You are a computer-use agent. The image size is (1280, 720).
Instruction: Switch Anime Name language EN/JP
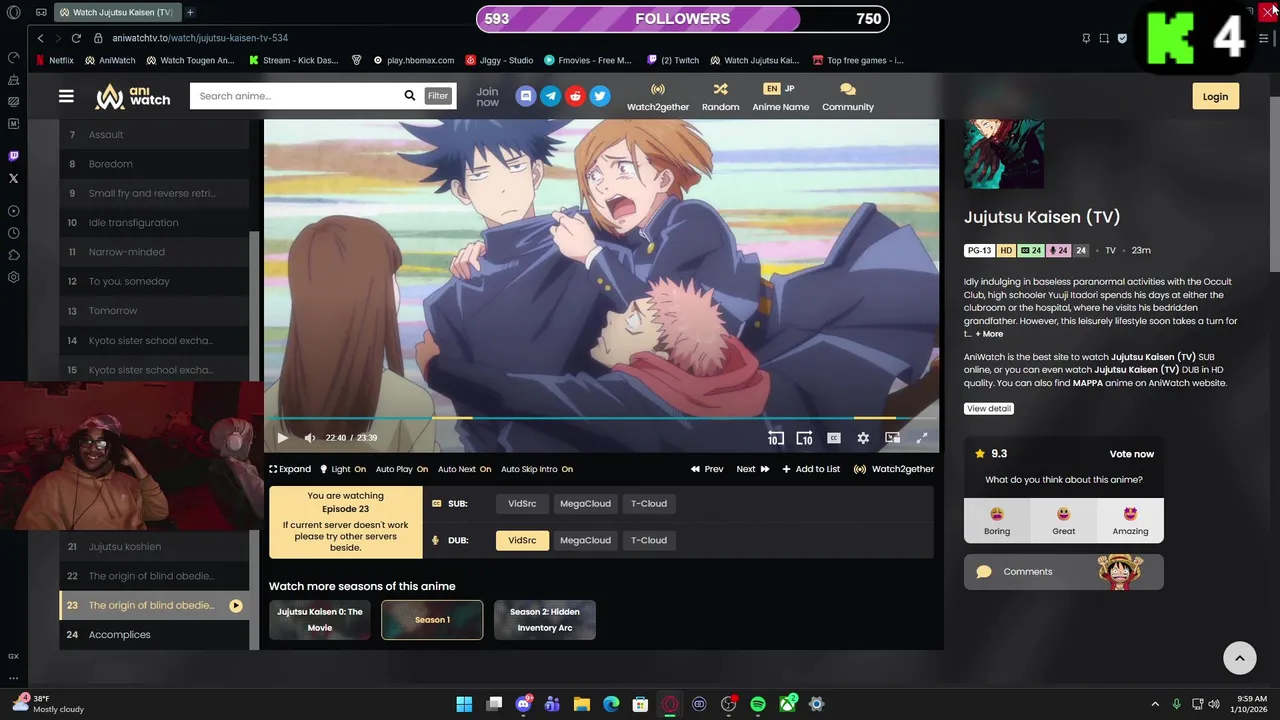point(780,97)
